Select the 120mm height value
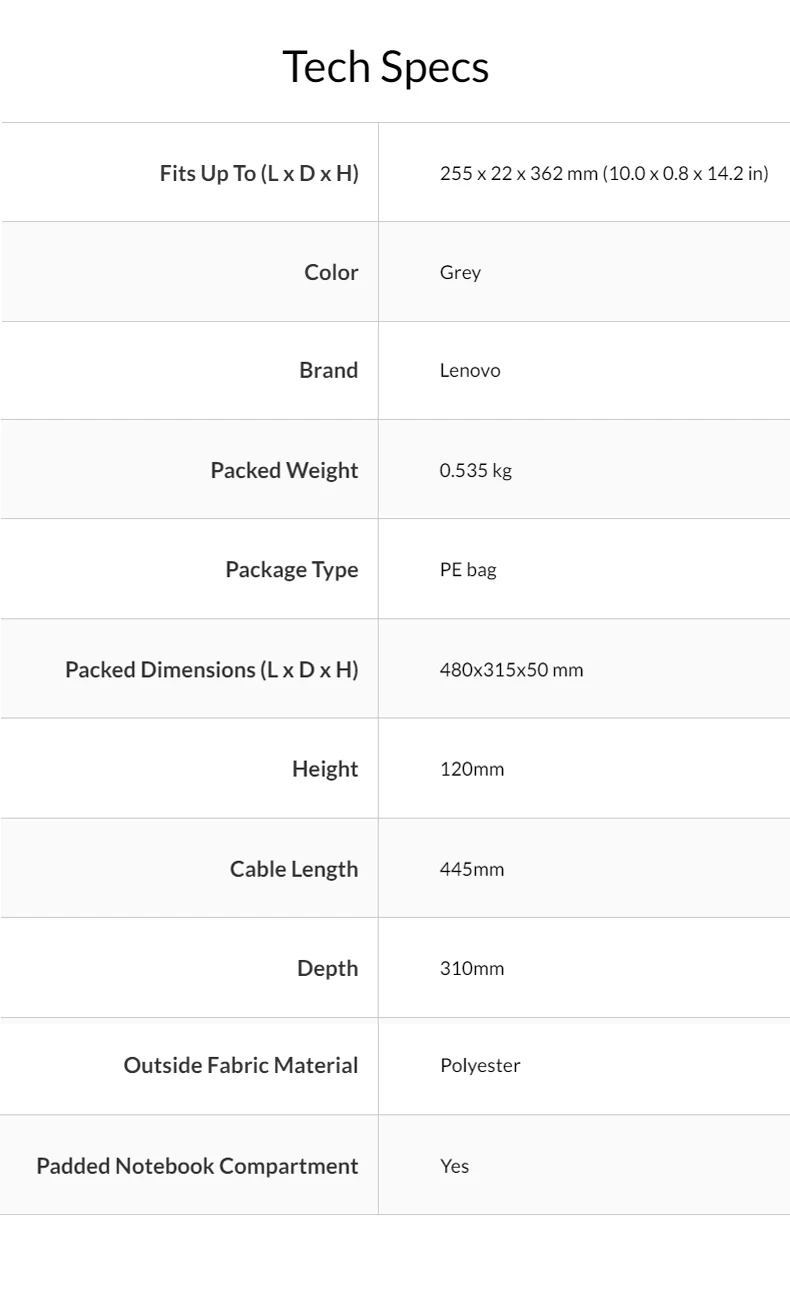790x1293 pixels. 472,769
